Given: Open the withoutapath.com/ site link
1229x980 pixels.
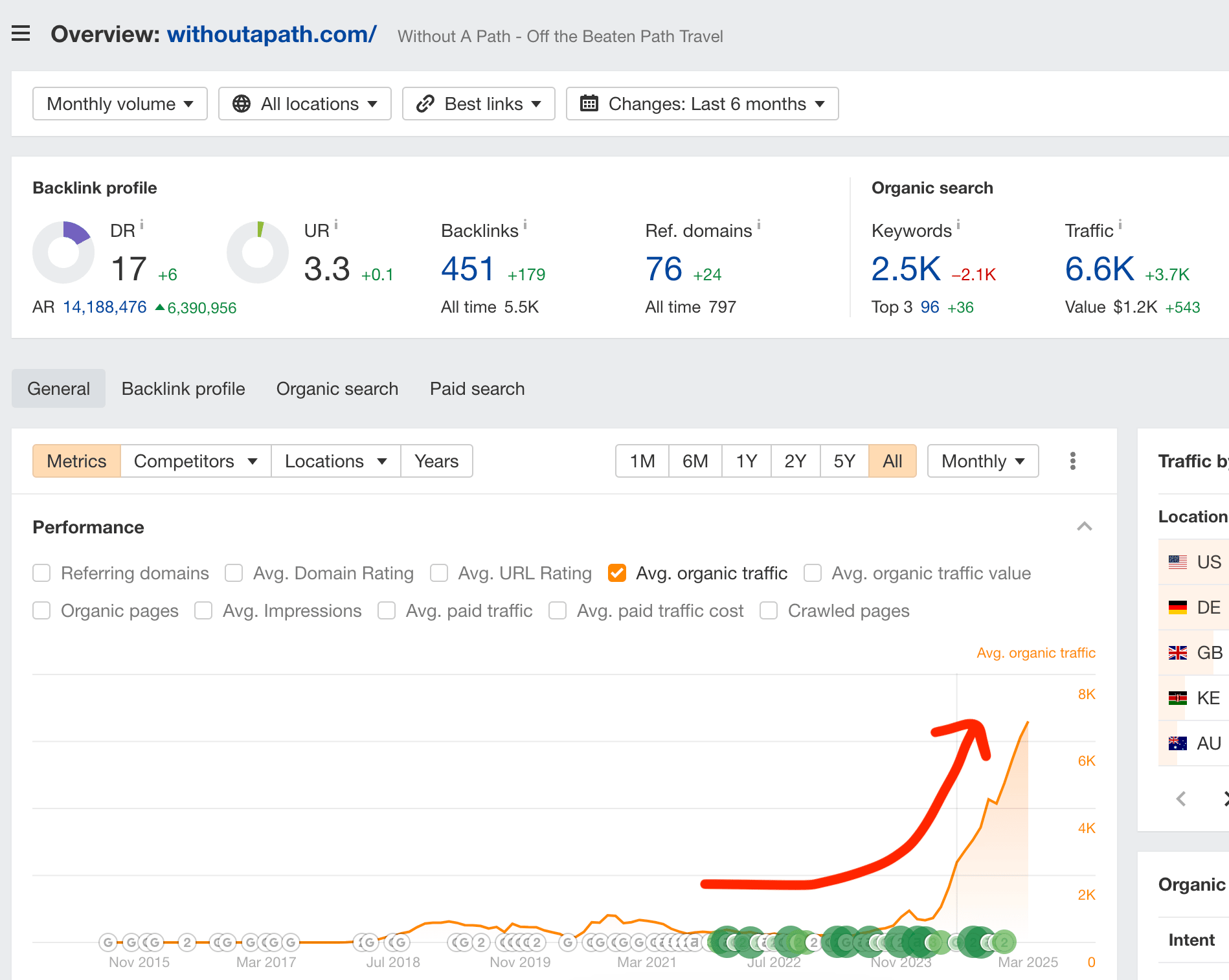Looking at the screenshot, I should click(271, 34).
